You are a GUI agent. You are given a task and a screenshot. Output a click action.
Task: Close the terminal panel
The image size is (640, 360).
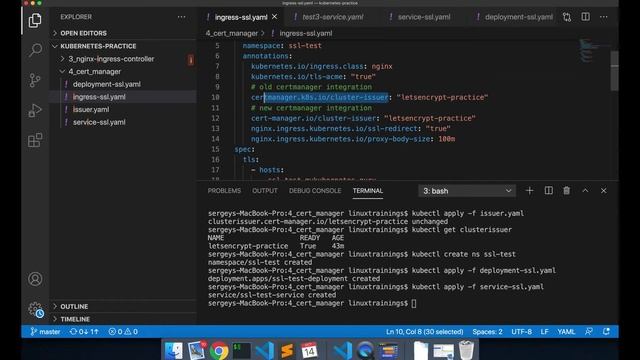[604, 191]
